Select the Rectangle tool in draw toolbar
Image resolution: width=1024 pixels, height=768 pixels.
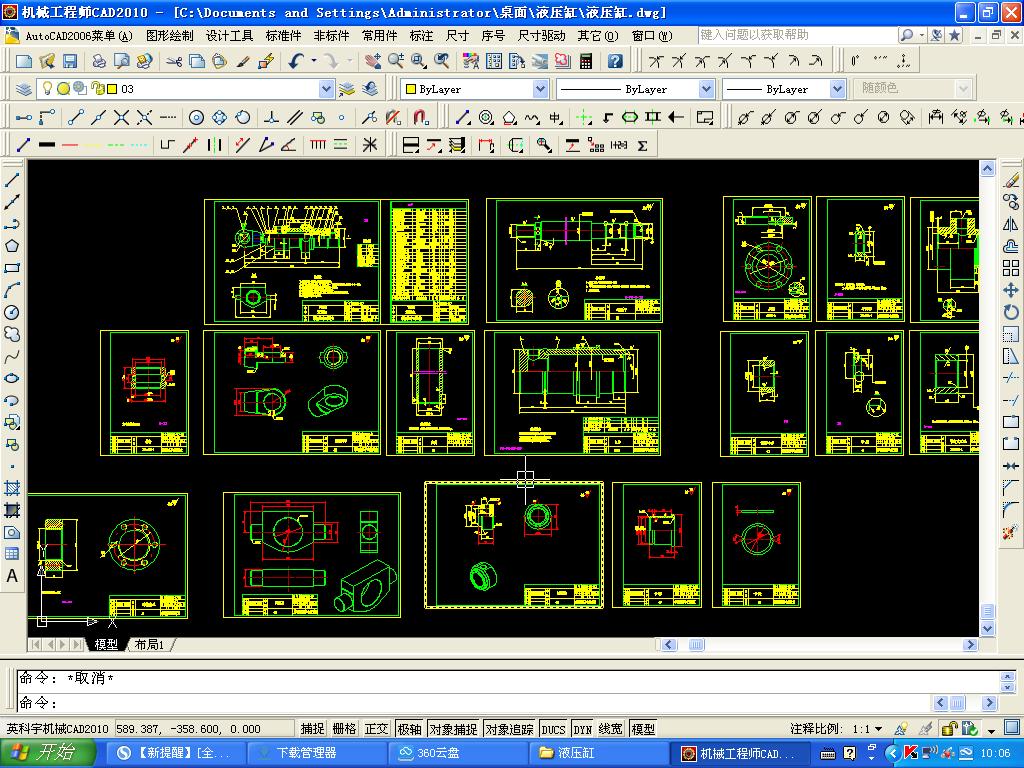pyautogui.click(x=12, y=268)
